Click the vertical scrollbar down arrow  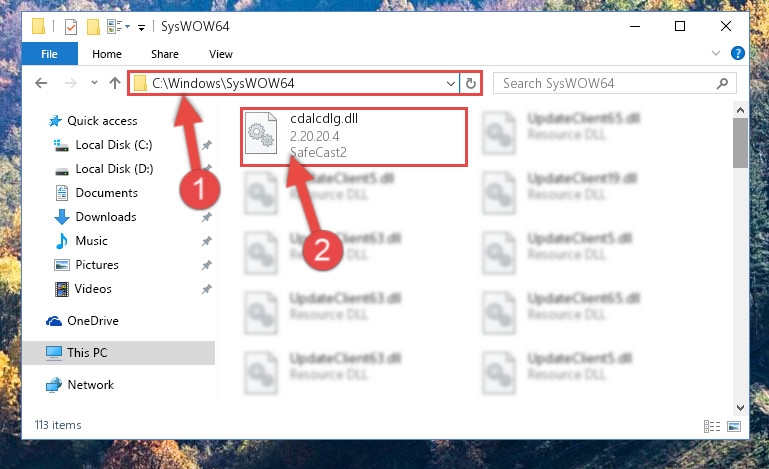click(x=740, y=408)
